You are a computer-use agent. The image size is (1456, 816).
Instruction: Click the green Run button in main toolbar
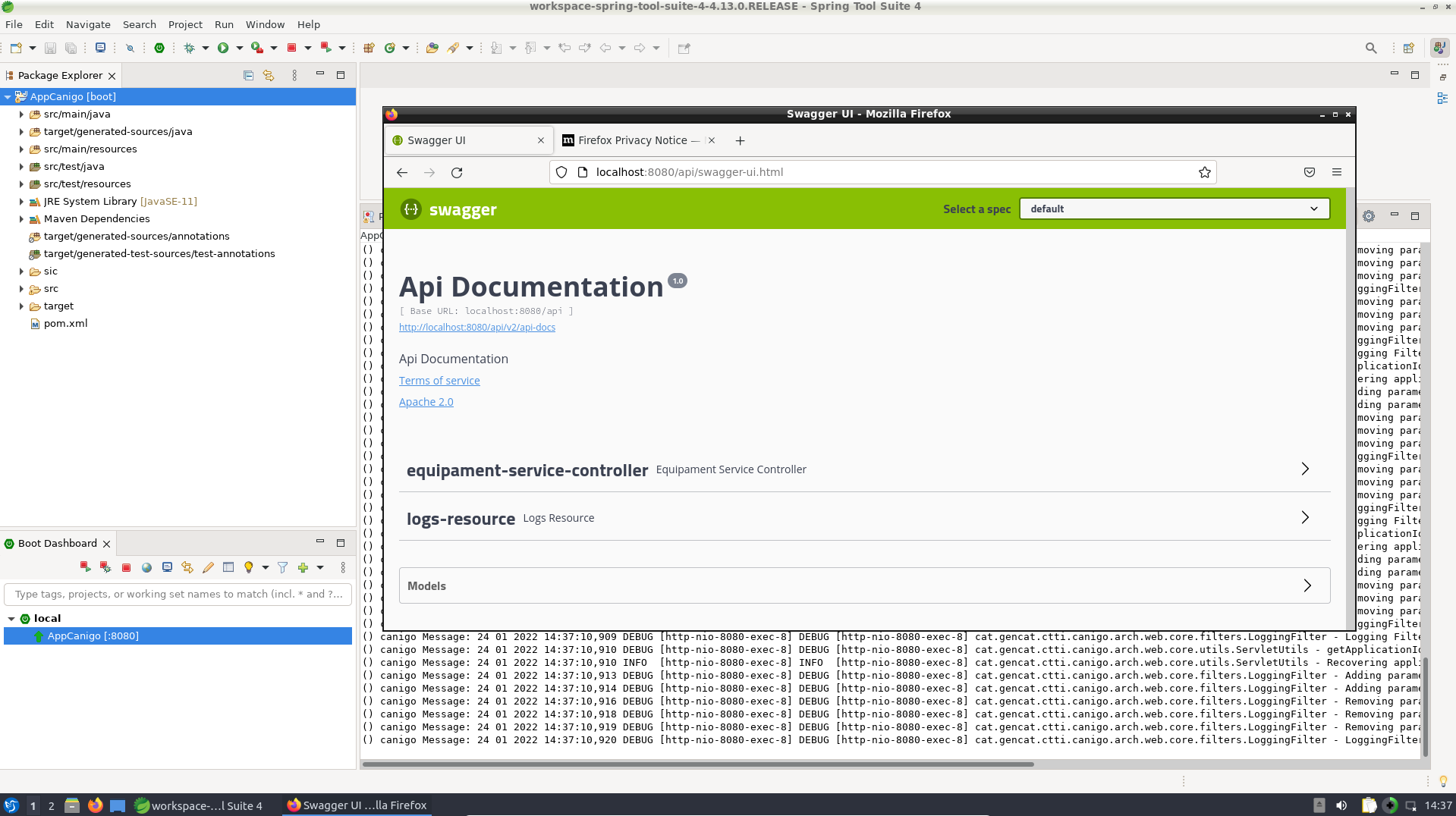[223, 48]
